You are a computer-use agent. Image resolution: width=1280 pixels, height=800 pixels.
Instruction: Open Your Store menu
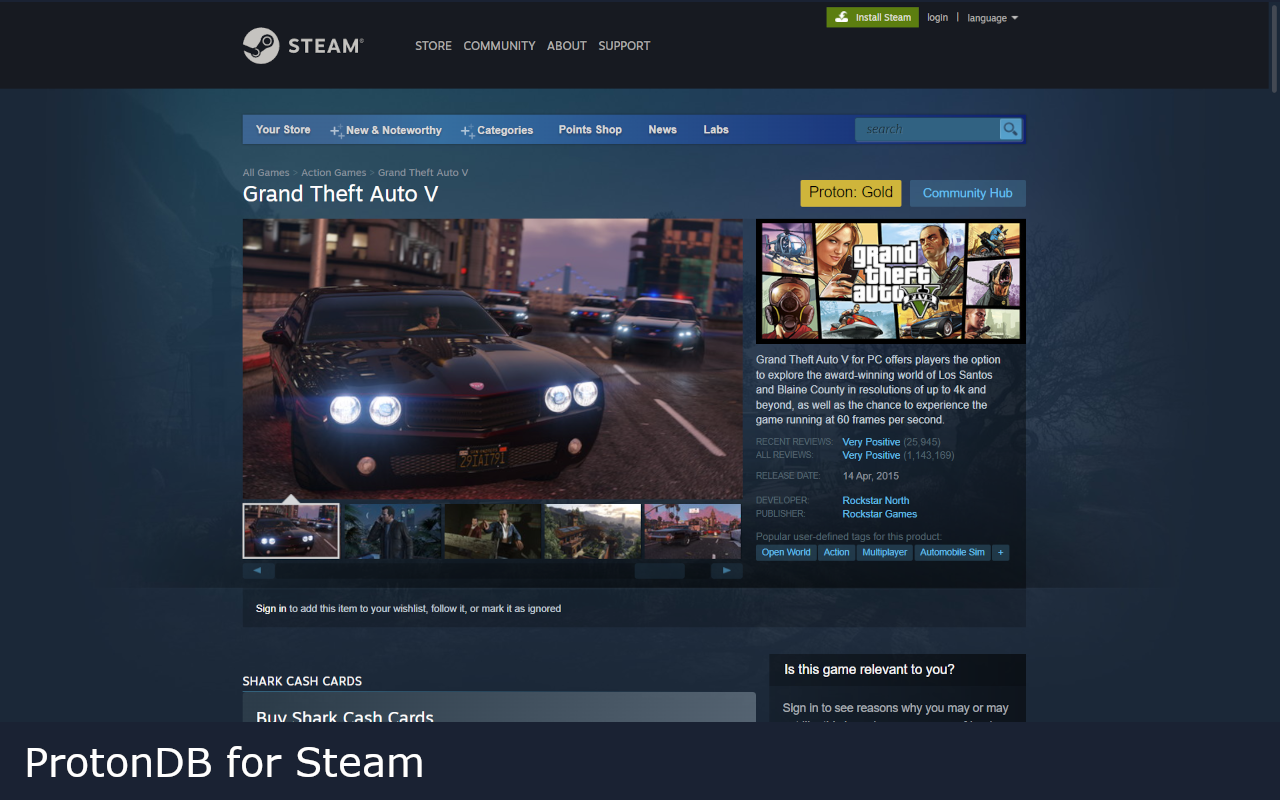coord(283,130)
